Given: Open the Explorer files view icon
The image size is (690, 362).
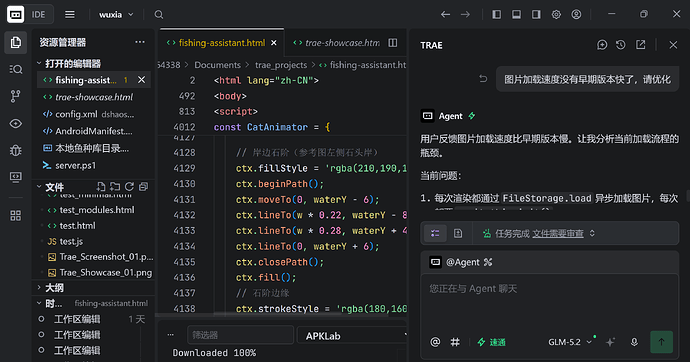Looking at the screenshot, I should (16, 42).
